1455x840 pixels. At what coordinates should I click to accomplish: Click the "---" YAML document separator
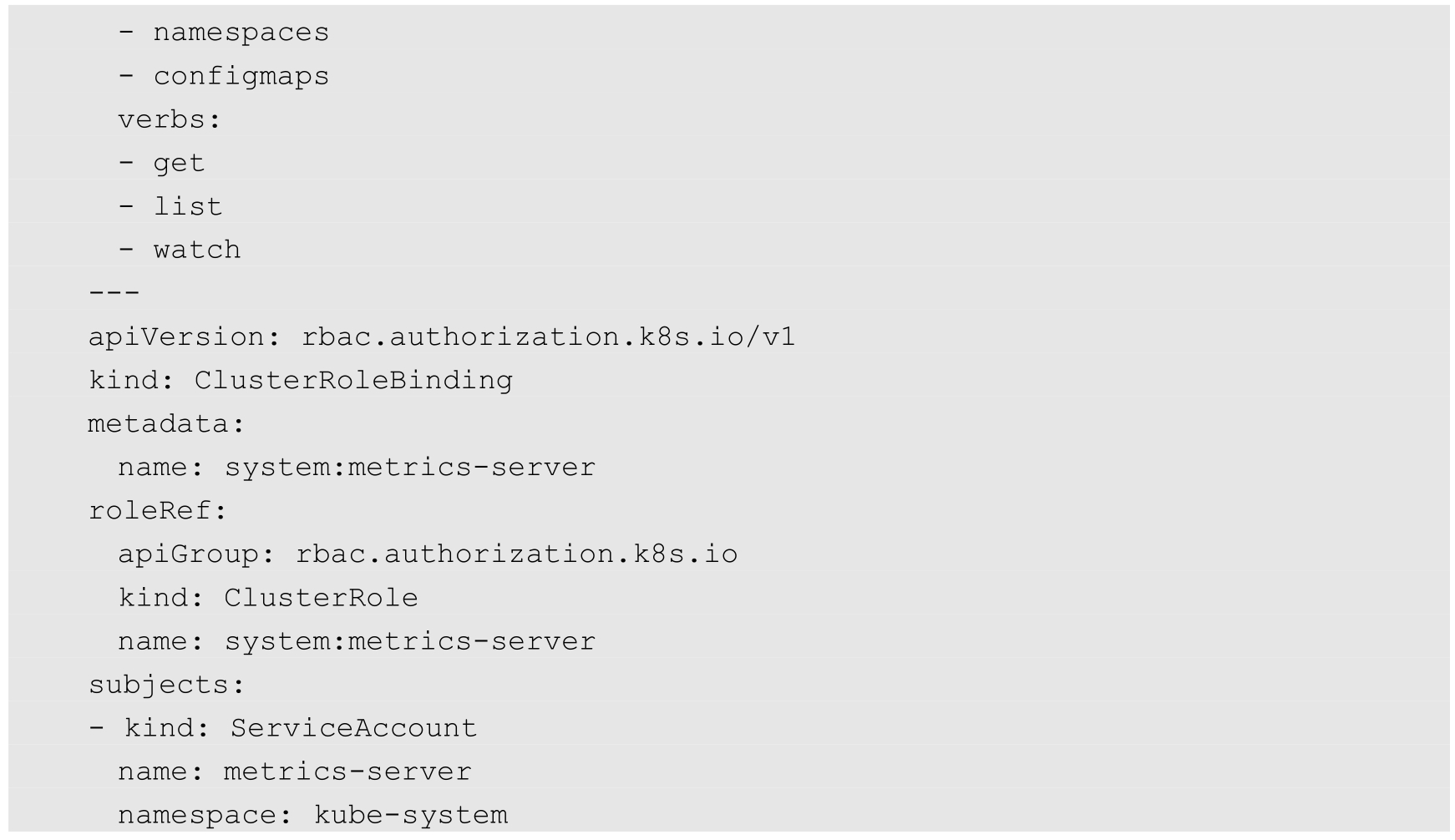click(114, 293)
